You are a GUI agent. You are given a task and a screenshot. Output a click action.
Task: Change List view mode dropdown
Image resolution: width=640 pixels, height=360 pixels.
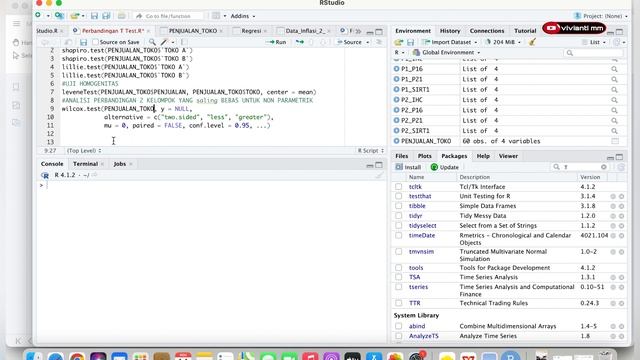point(594,42)
